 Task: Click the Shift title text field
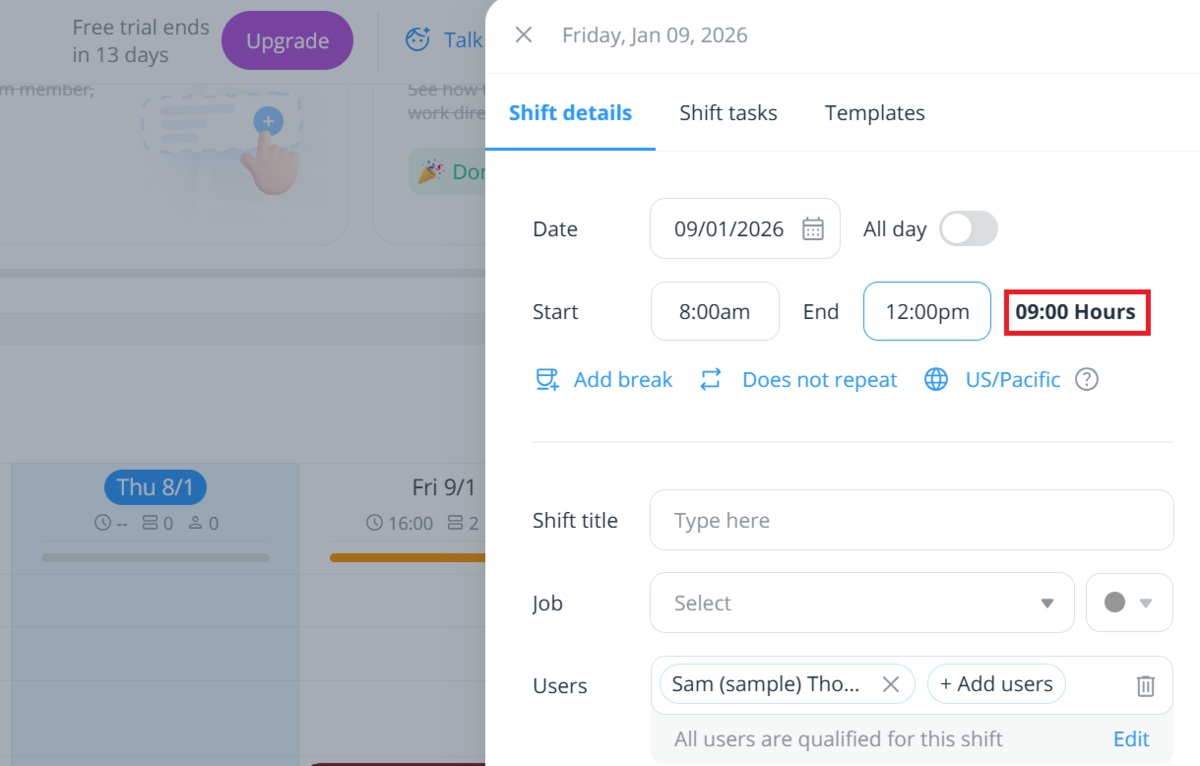(x=910, y=520)
